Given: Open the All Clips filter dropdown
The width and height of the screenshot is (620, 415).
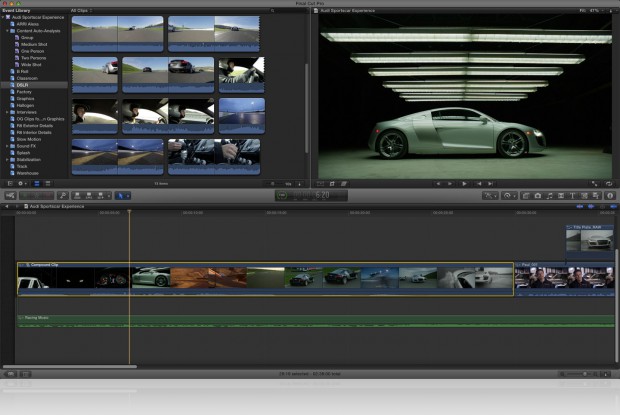Looking at the screenshot, I should pyautogui.click(x=81, y=10).
